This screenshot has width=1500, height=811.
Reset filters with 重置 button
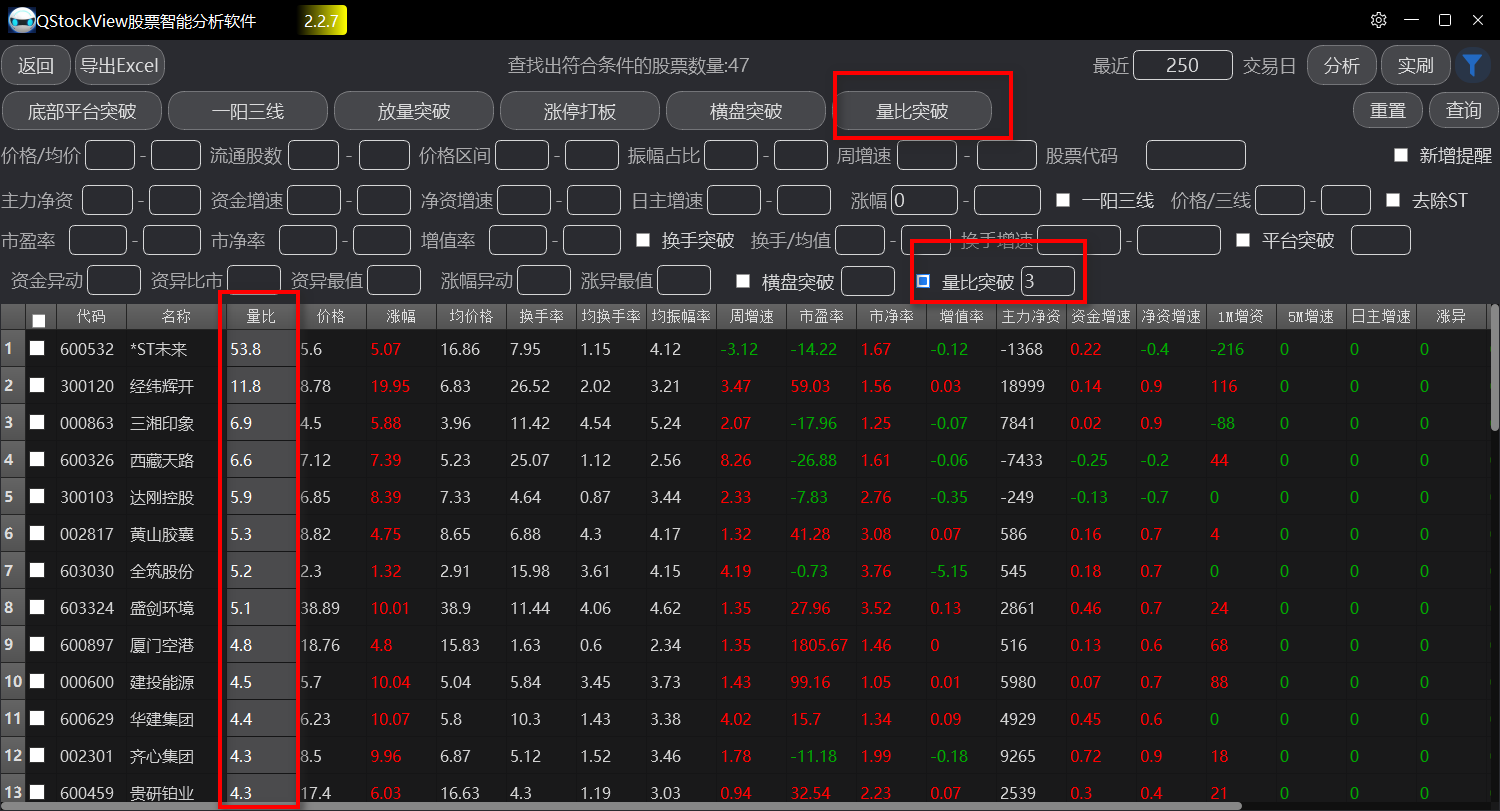pos(1388,111)
